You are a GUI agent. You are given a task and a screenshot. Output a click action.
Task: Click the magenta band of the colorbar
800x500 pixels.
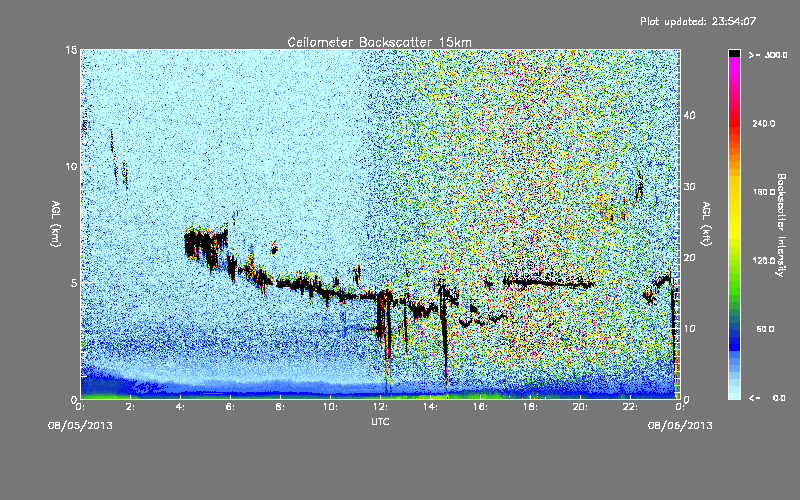click(734, 64)
